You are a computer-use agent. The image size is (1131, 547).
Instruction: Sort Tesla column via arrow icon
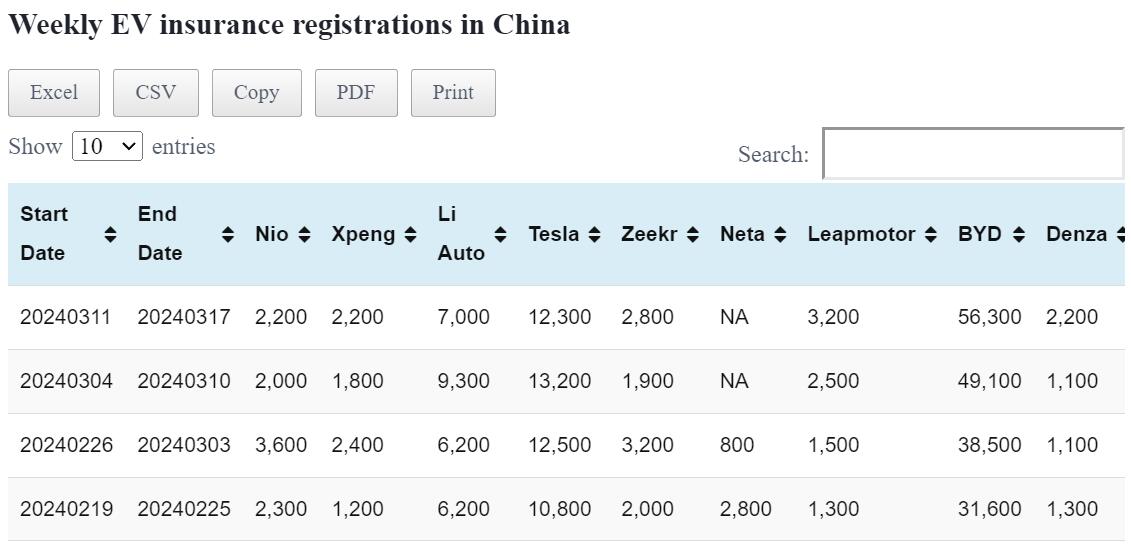pos(594,234)
